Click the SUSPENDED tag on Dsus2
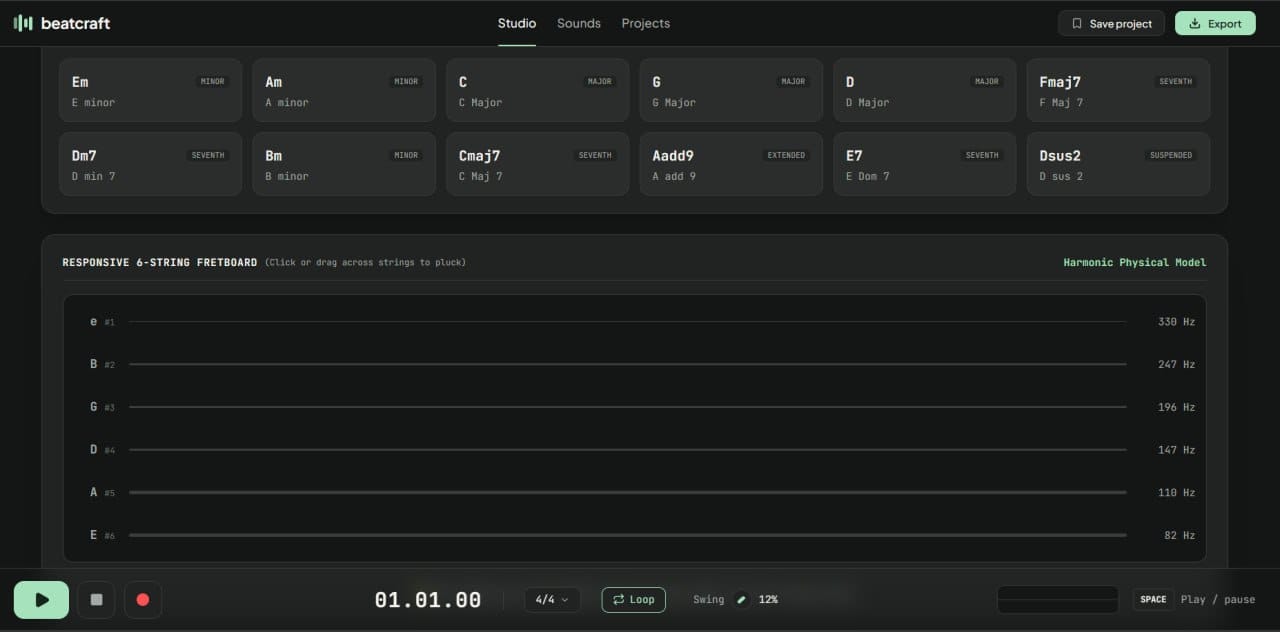The width and height of the screenshot is (1280, 632). 1171,155
